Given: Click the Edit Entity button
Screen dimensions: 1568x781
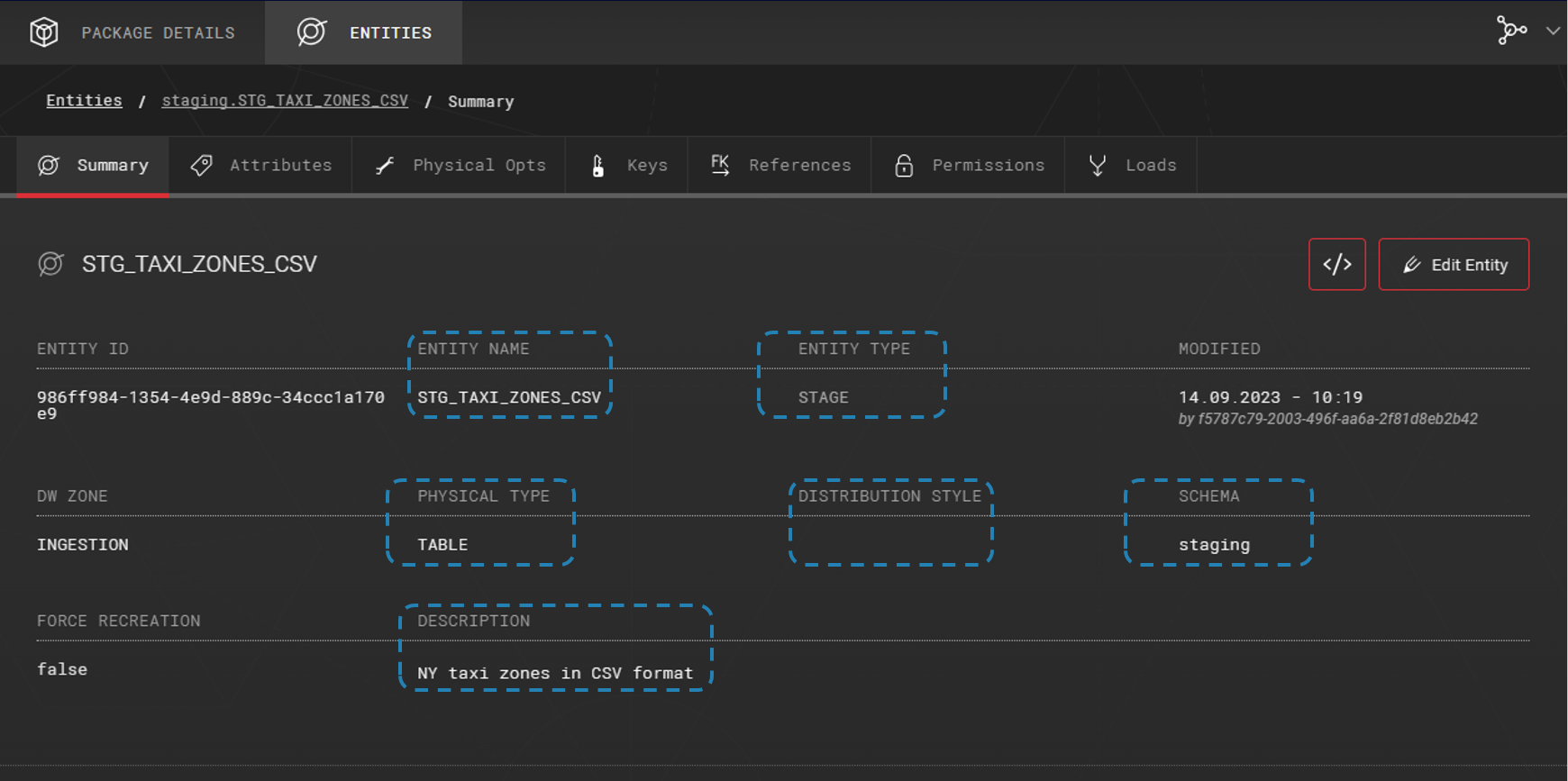Looking at the screenshot, I should pyautogui.click(x=1454, y=264).
